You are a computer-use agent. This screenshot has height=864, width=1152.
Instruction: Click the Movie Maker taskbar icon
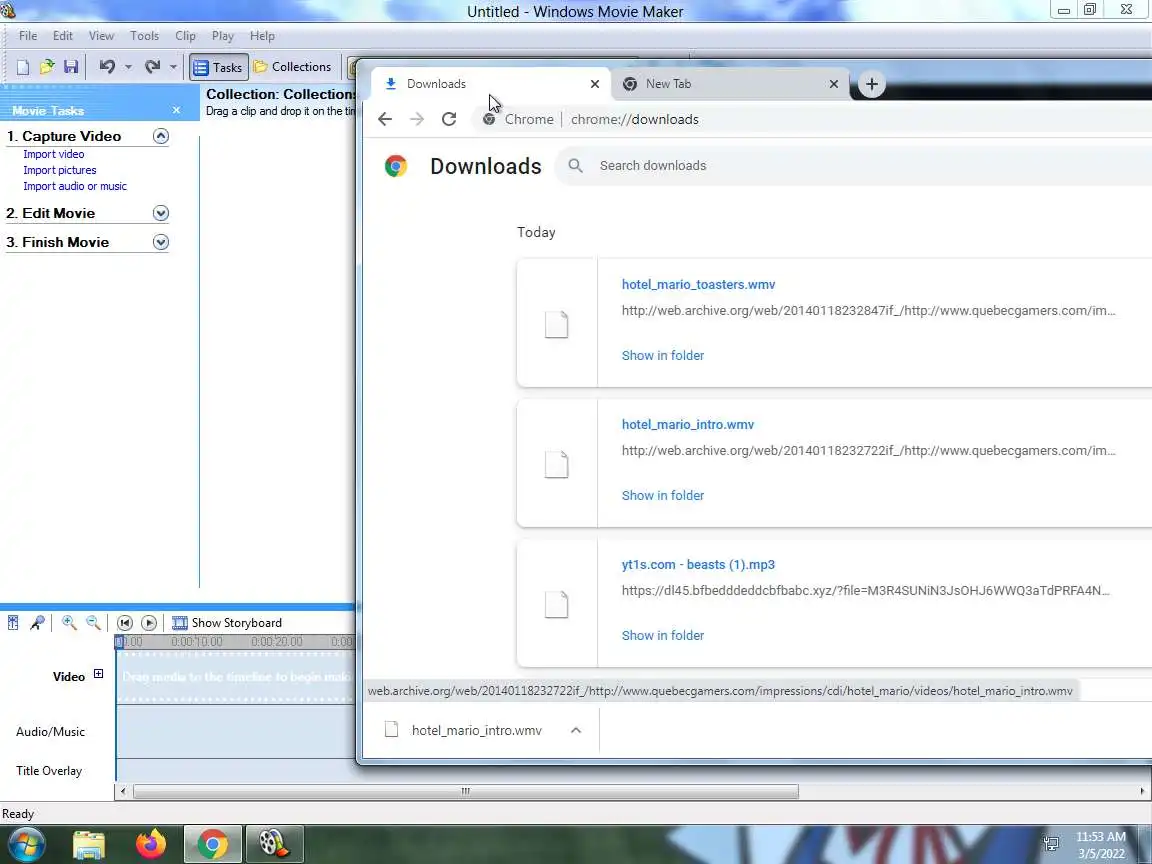[x=274, y=845]
